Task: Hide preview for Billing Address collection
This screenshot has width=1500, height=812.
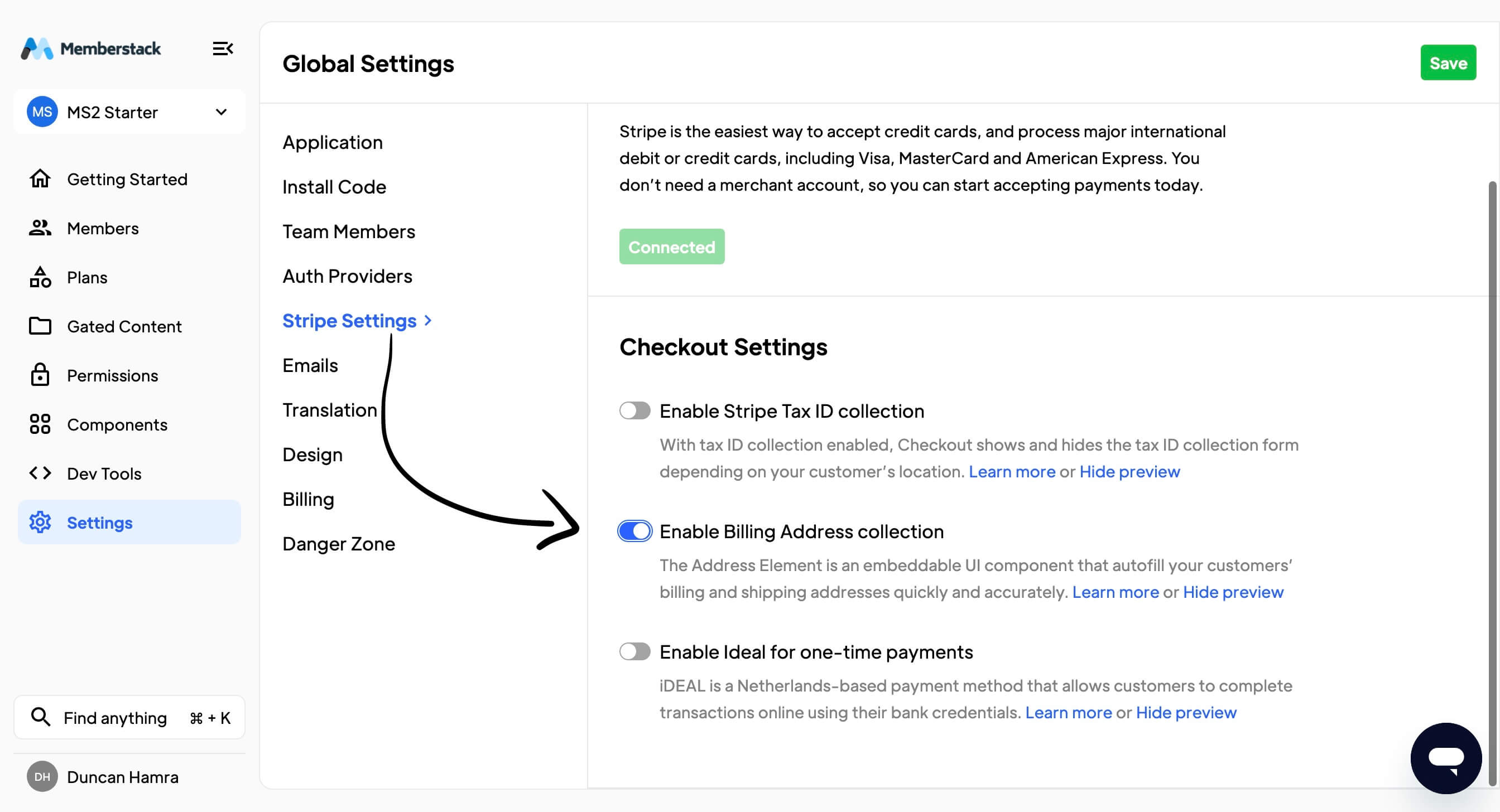Action: pyautogui.click(x=1233, y=592)
